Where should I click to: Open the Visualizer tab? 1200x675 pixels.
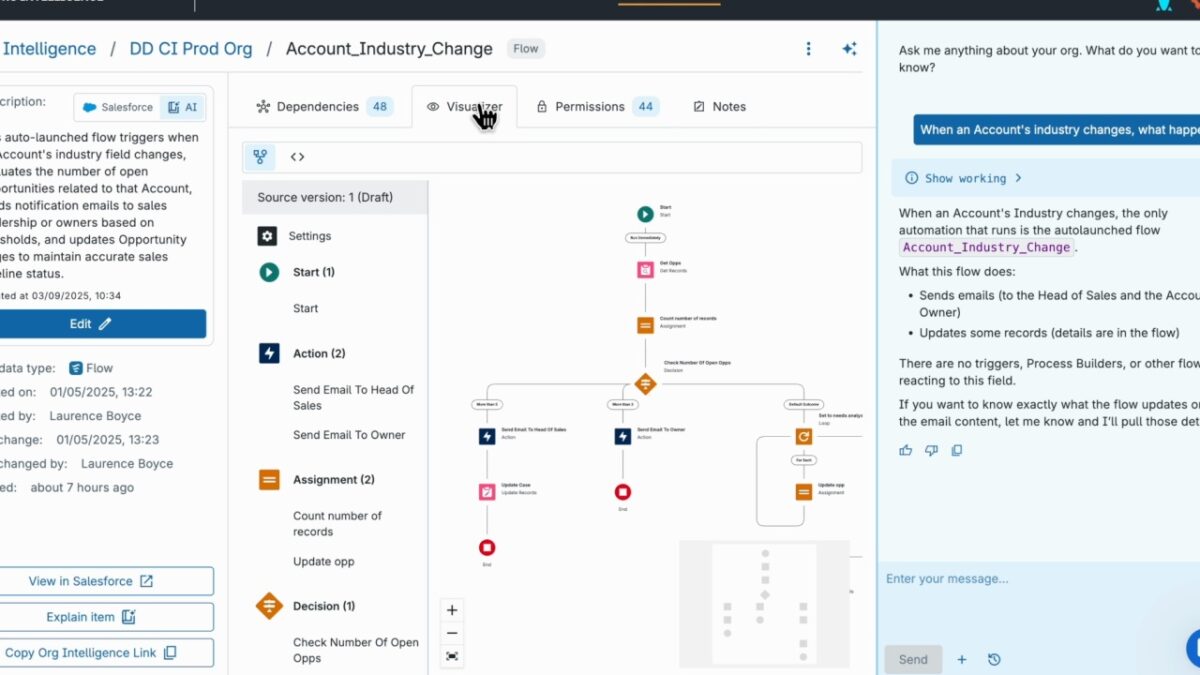click(464, 107)
